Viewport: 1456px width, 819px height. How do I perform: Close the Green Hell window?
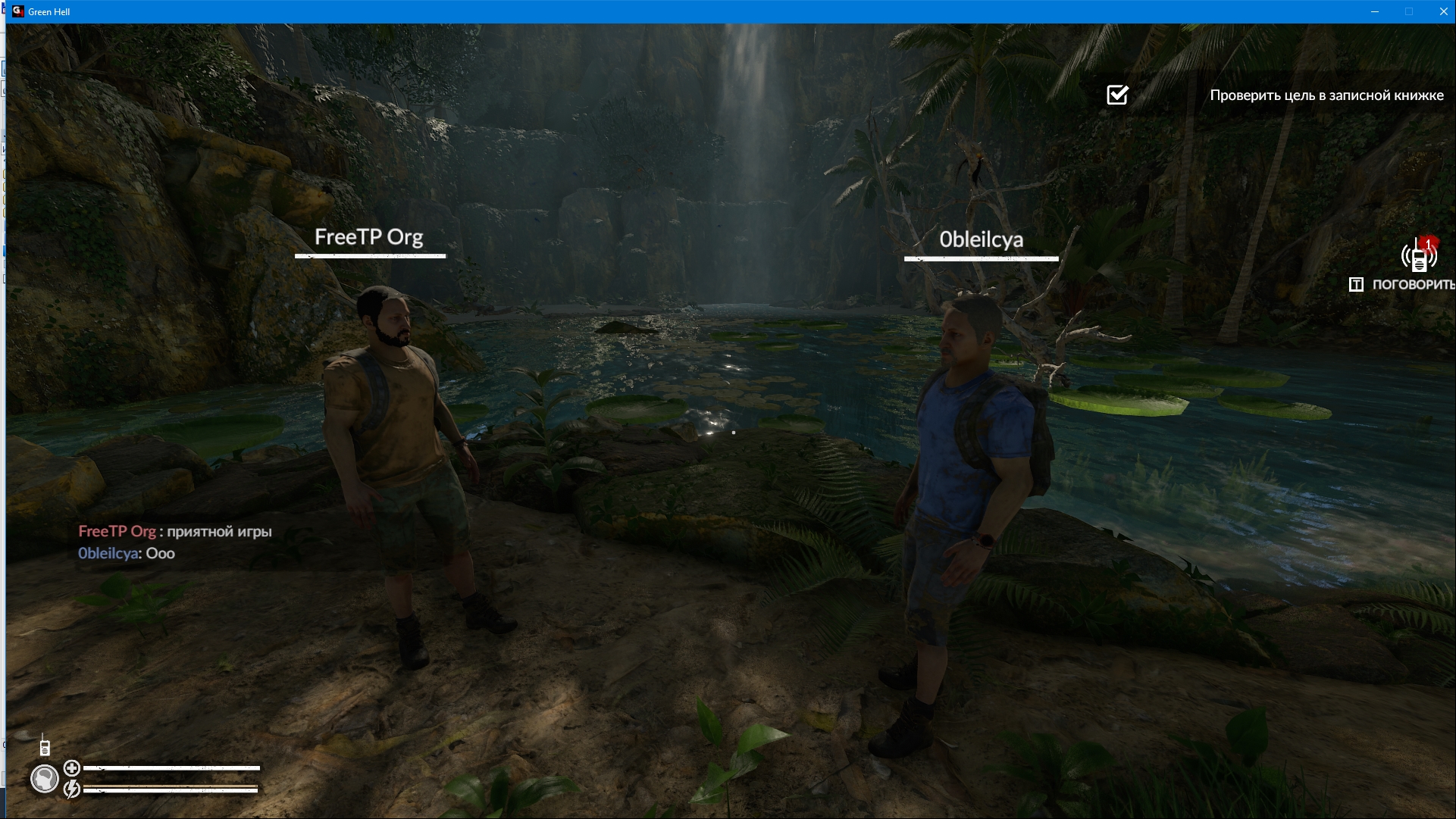click(1443, 11)
